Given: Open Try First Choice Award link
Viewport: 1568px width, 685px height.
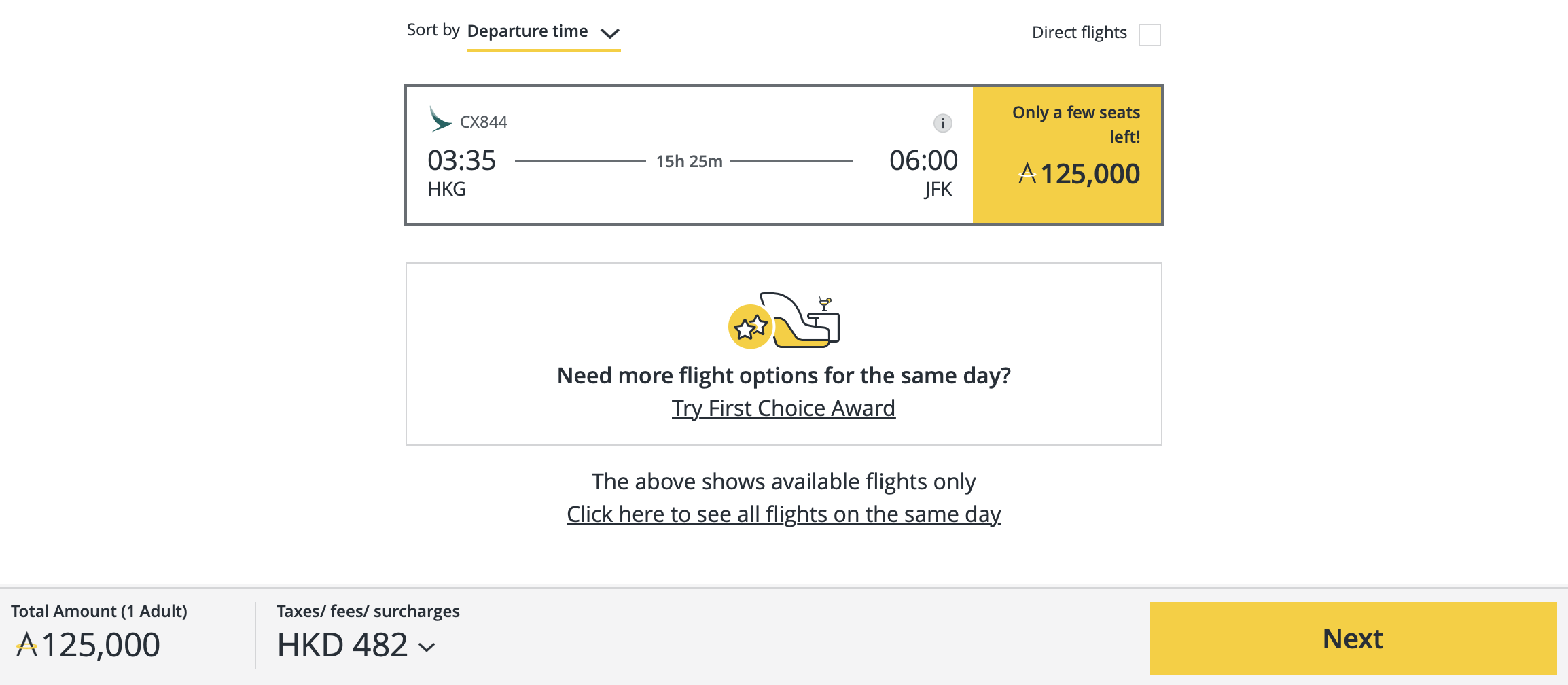Looking at the screenshot, I should 783,408.
